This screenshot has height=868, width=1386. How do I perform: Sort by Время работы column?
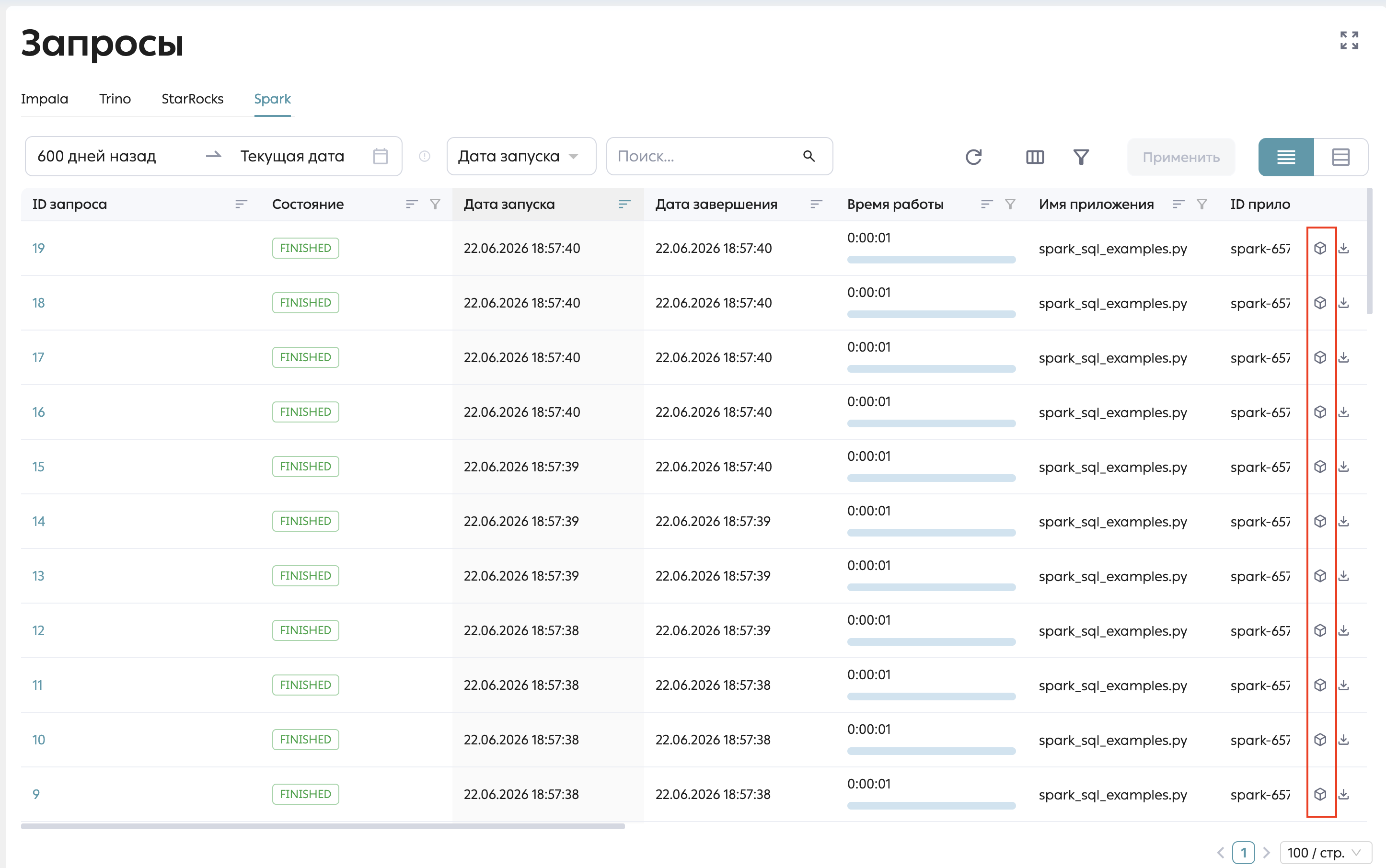(987, 205)
